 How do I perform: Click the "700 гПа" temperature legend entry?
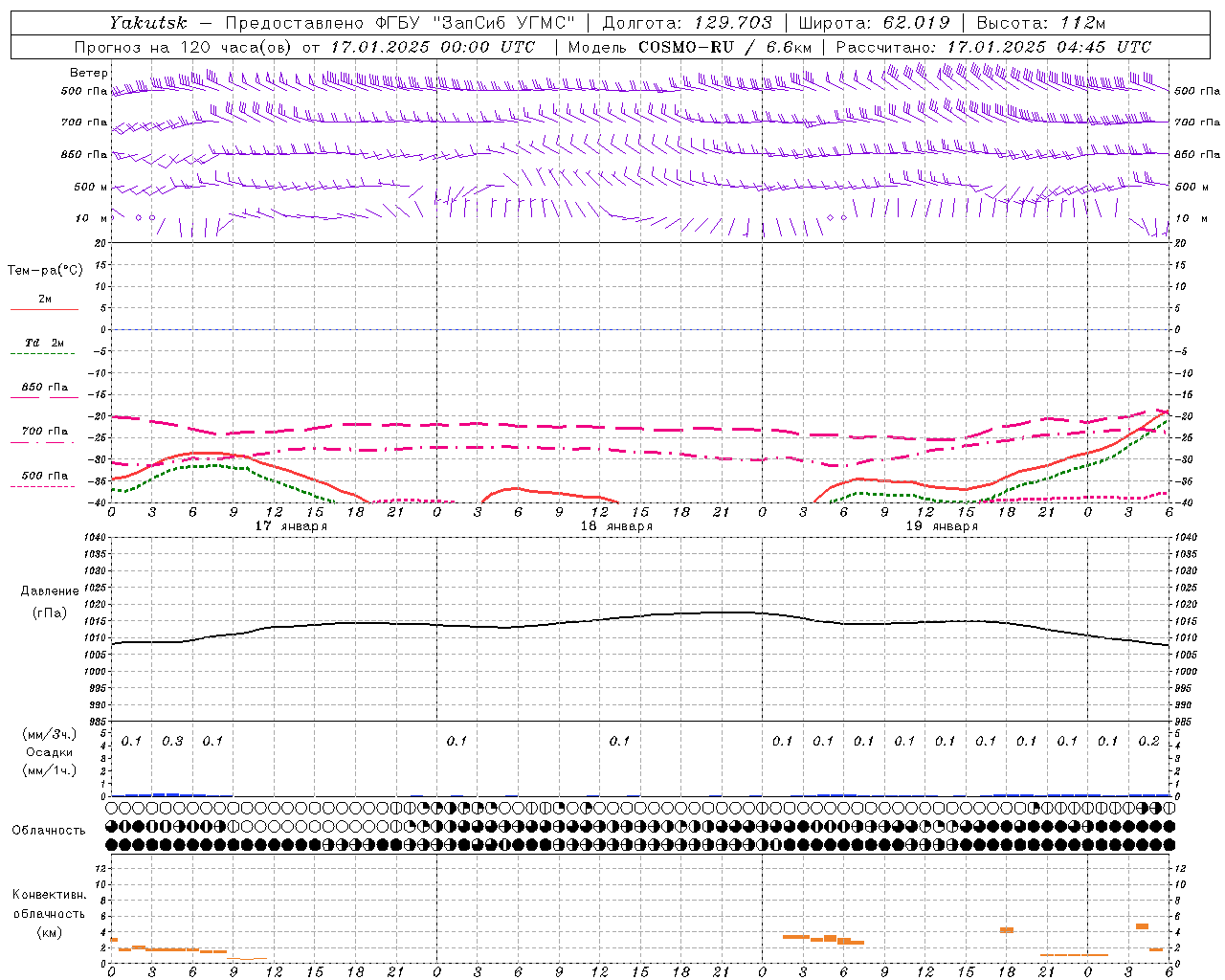coord(45,431)
